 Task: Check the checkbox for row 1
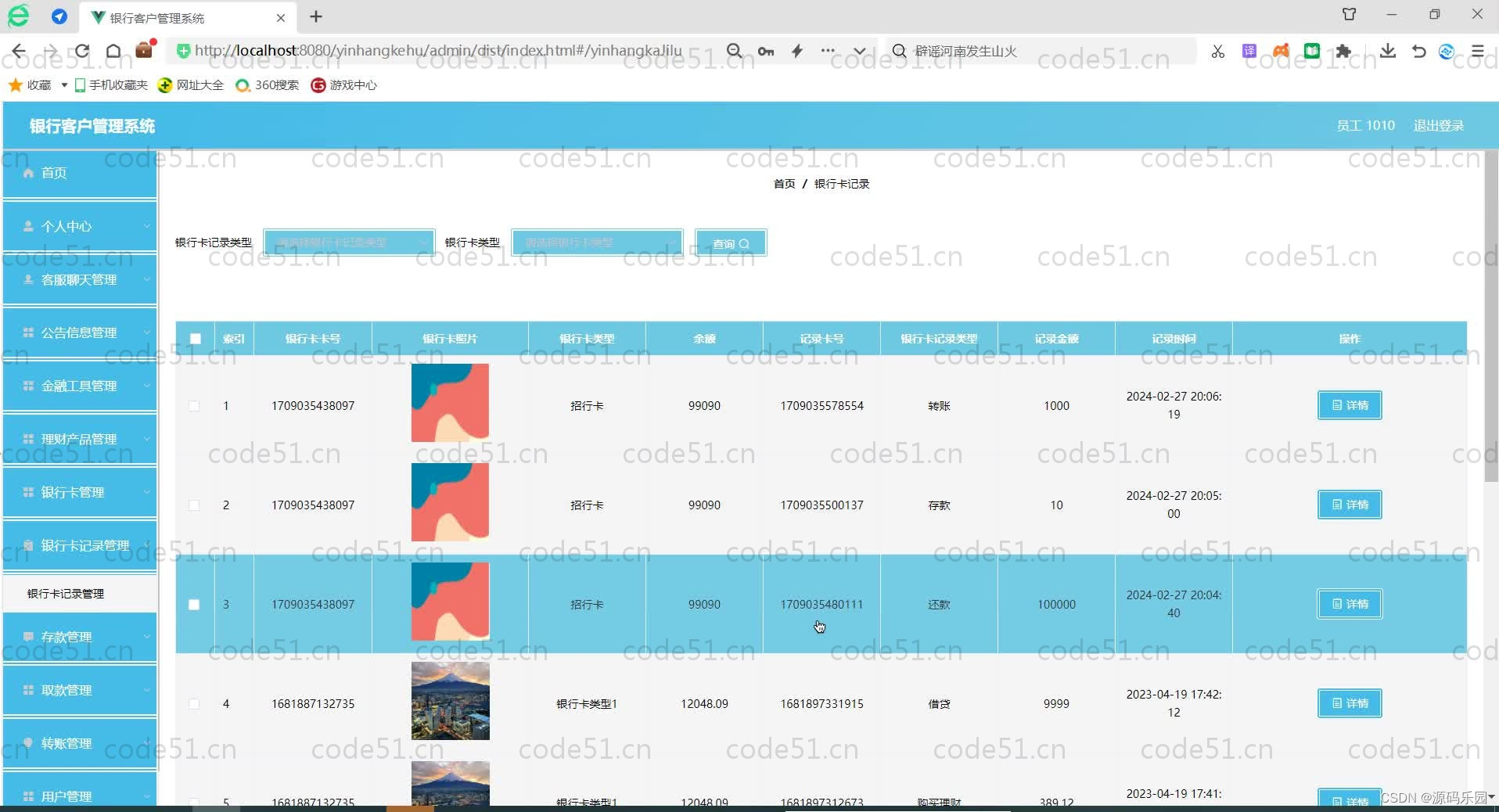tap(193, 406)
